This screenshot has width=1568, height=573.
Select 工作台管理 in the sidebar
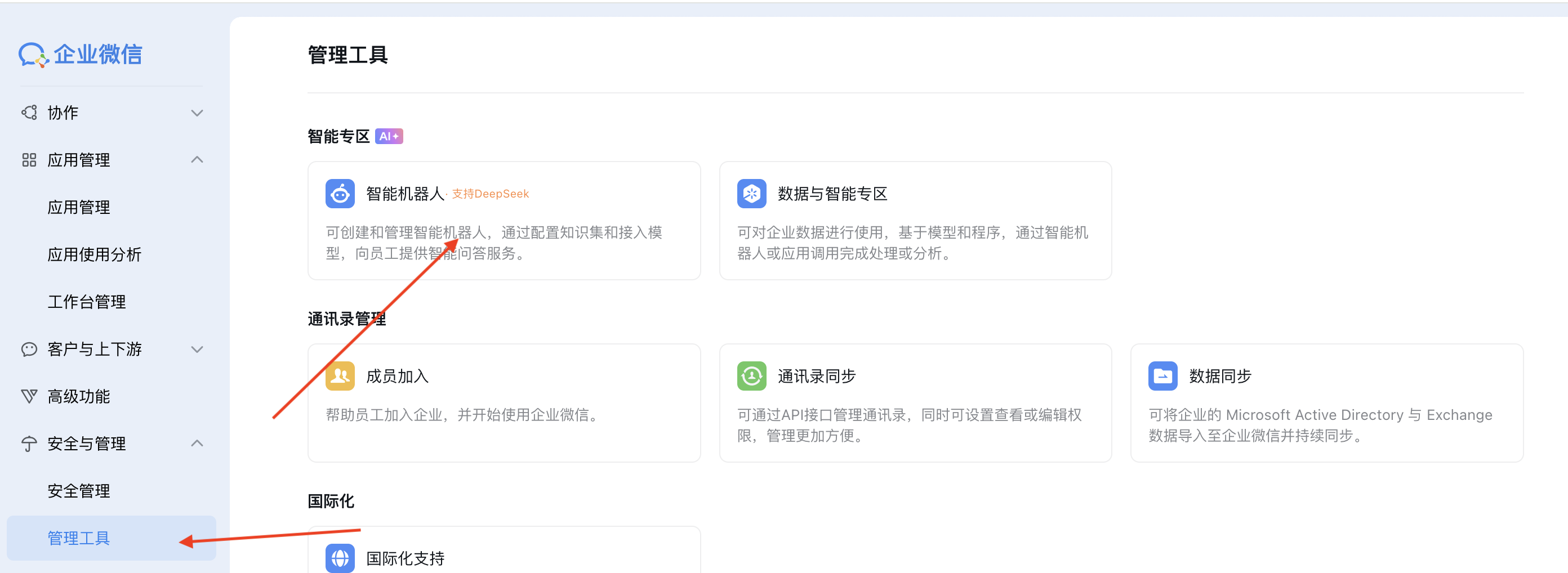pos(86,301)
